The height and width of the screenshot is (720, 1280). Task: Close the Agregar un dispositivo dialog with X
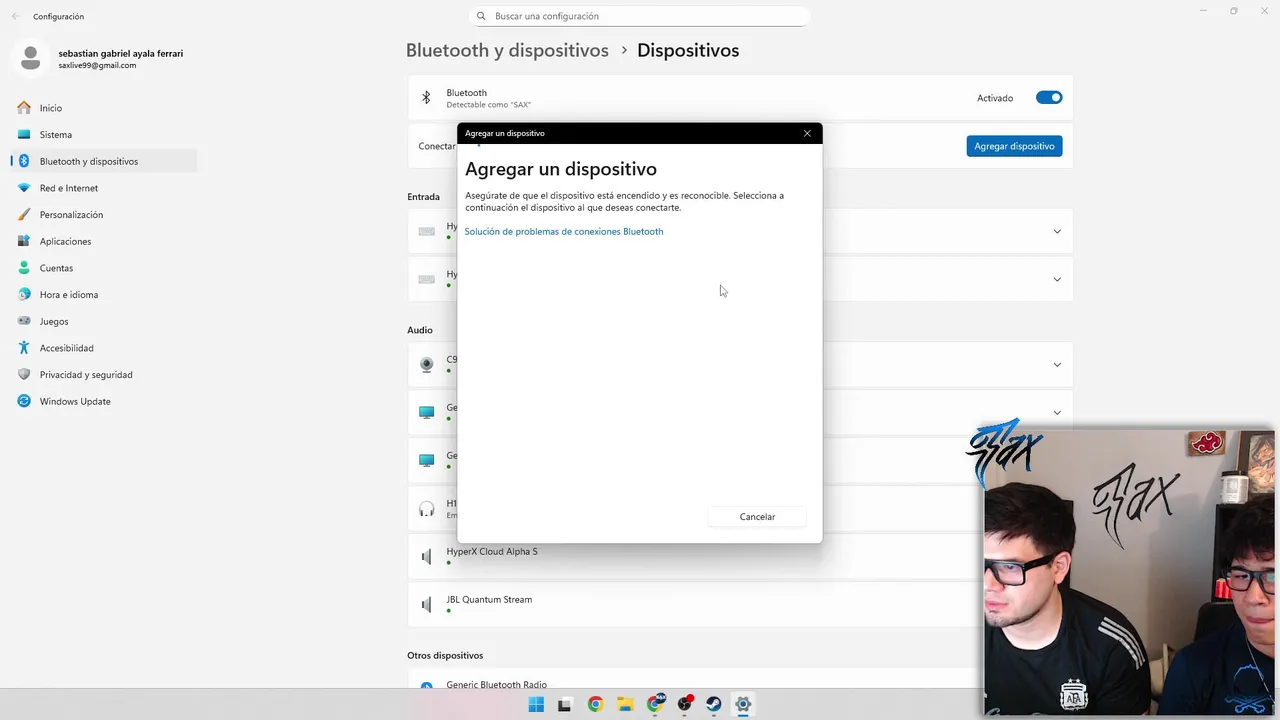pyautogui.click(x=807, y=133)
